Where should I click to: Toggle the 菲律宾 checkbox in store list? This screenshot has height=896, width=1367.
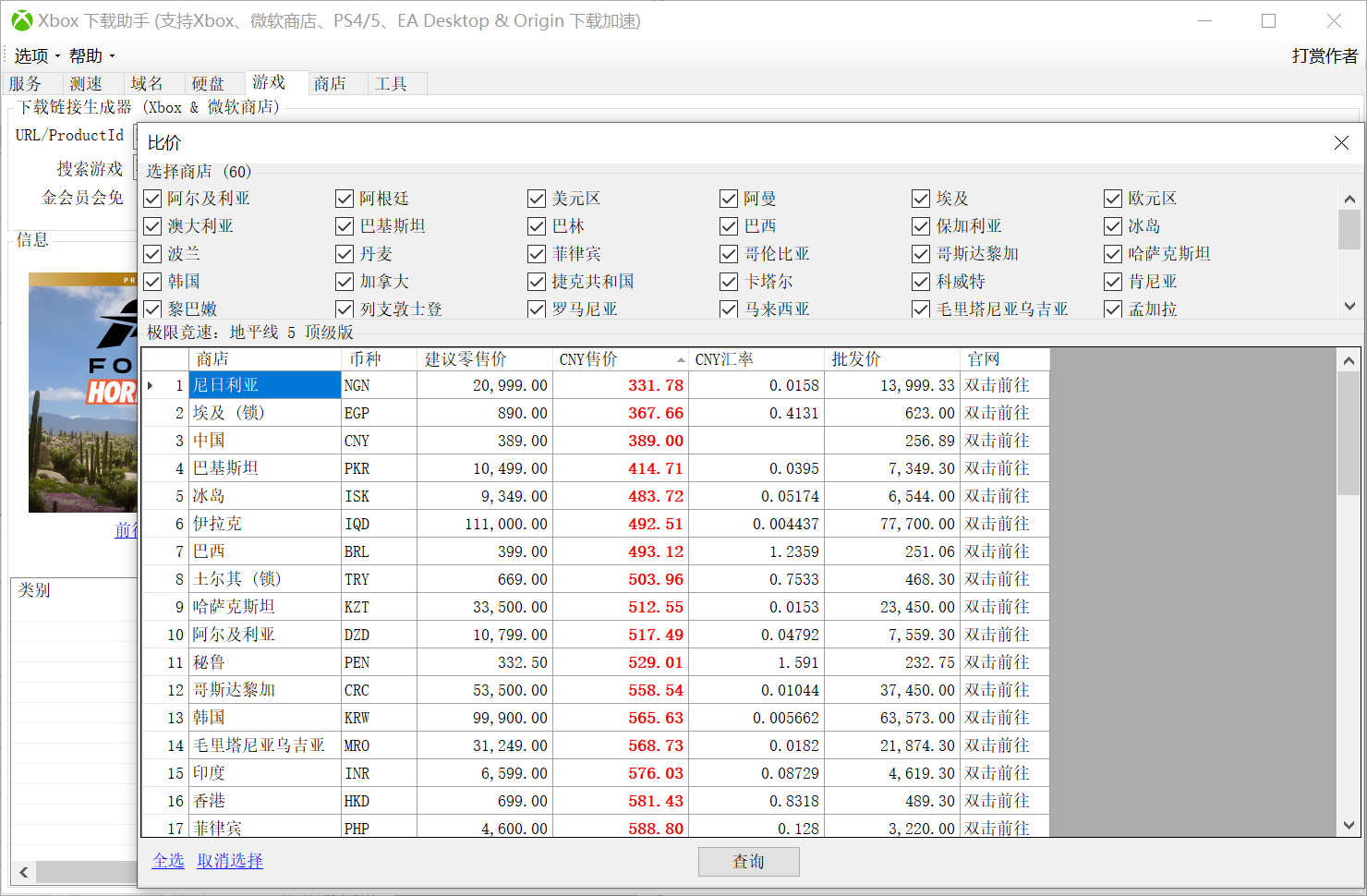(x=537, y=254)
